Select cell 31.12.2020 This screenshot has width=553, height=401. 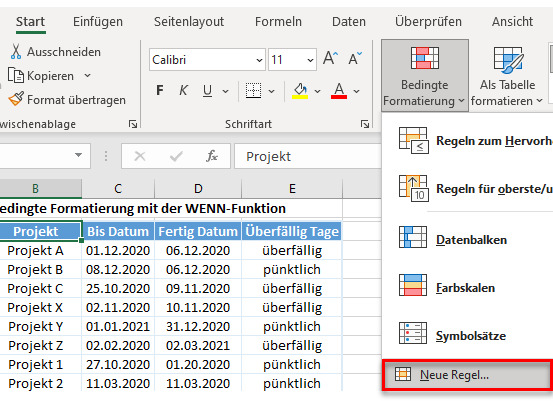coord(198,327)
